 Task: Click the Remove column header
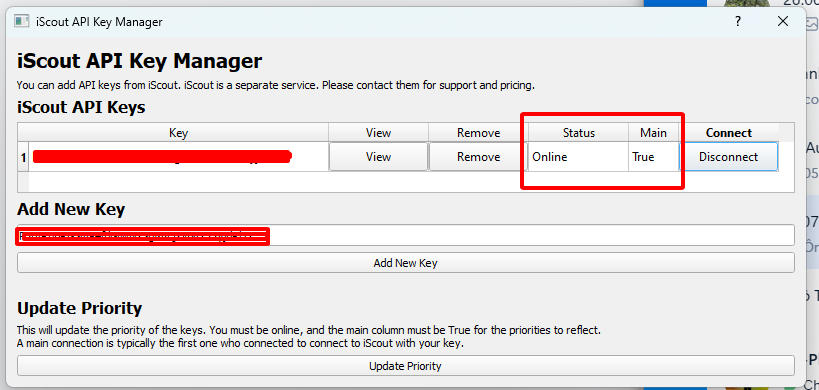tap(478, 133)
